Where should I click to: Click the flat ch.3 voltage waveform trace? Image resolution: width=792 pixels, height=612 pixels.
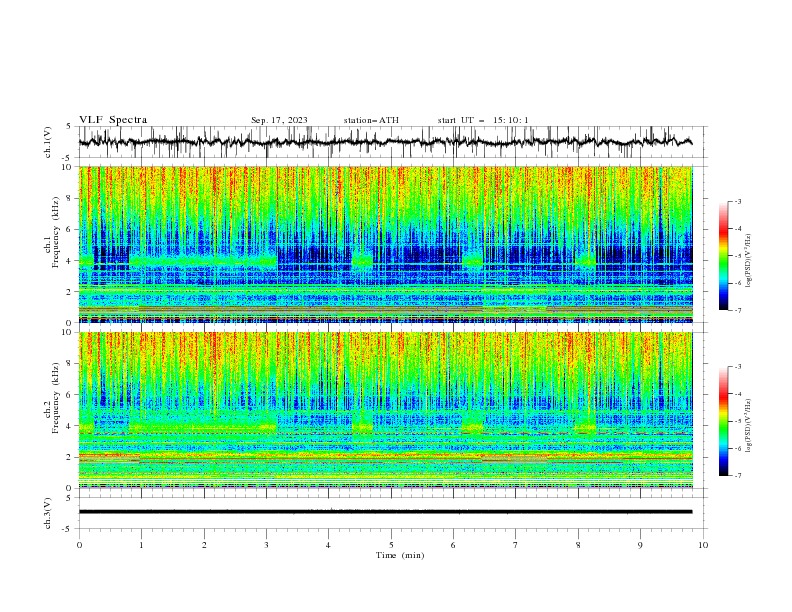[x=385, y=512]
